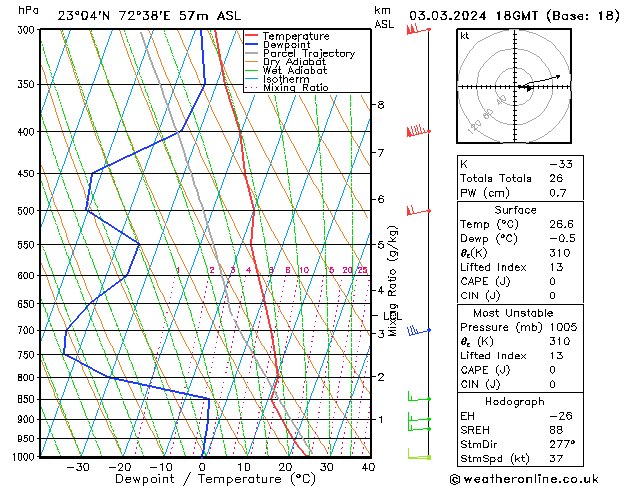This screenshot has width=629, height=486.
Task: Click the StmSpd (kt) value 37
Action: pos(556,458)
